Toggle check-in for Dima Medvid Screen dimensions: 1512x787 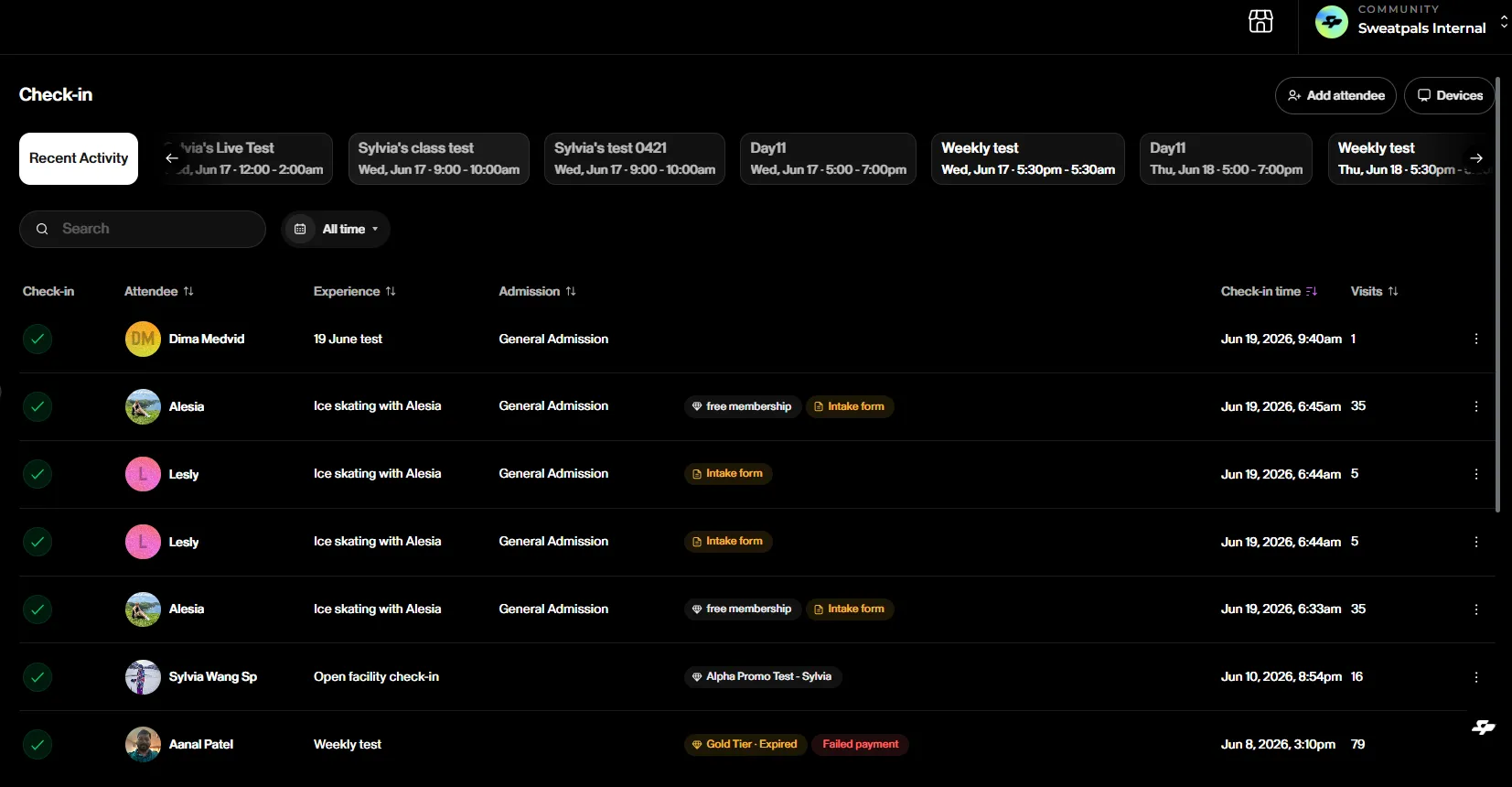pos(38,339)
